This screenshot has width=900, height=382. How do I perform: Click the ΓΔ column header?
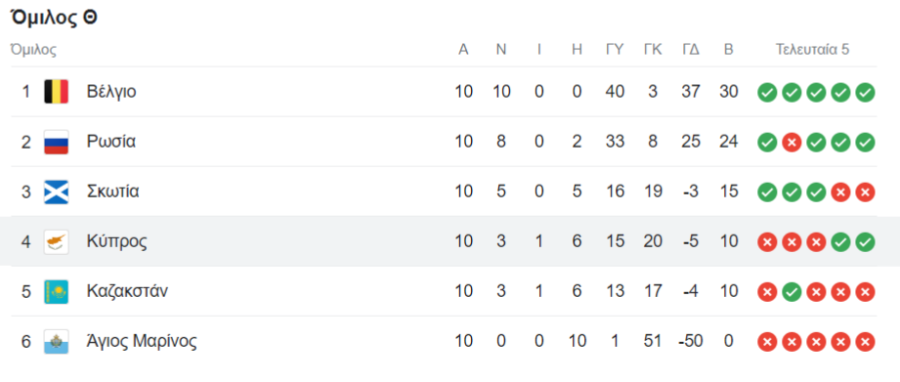(690, 50)
